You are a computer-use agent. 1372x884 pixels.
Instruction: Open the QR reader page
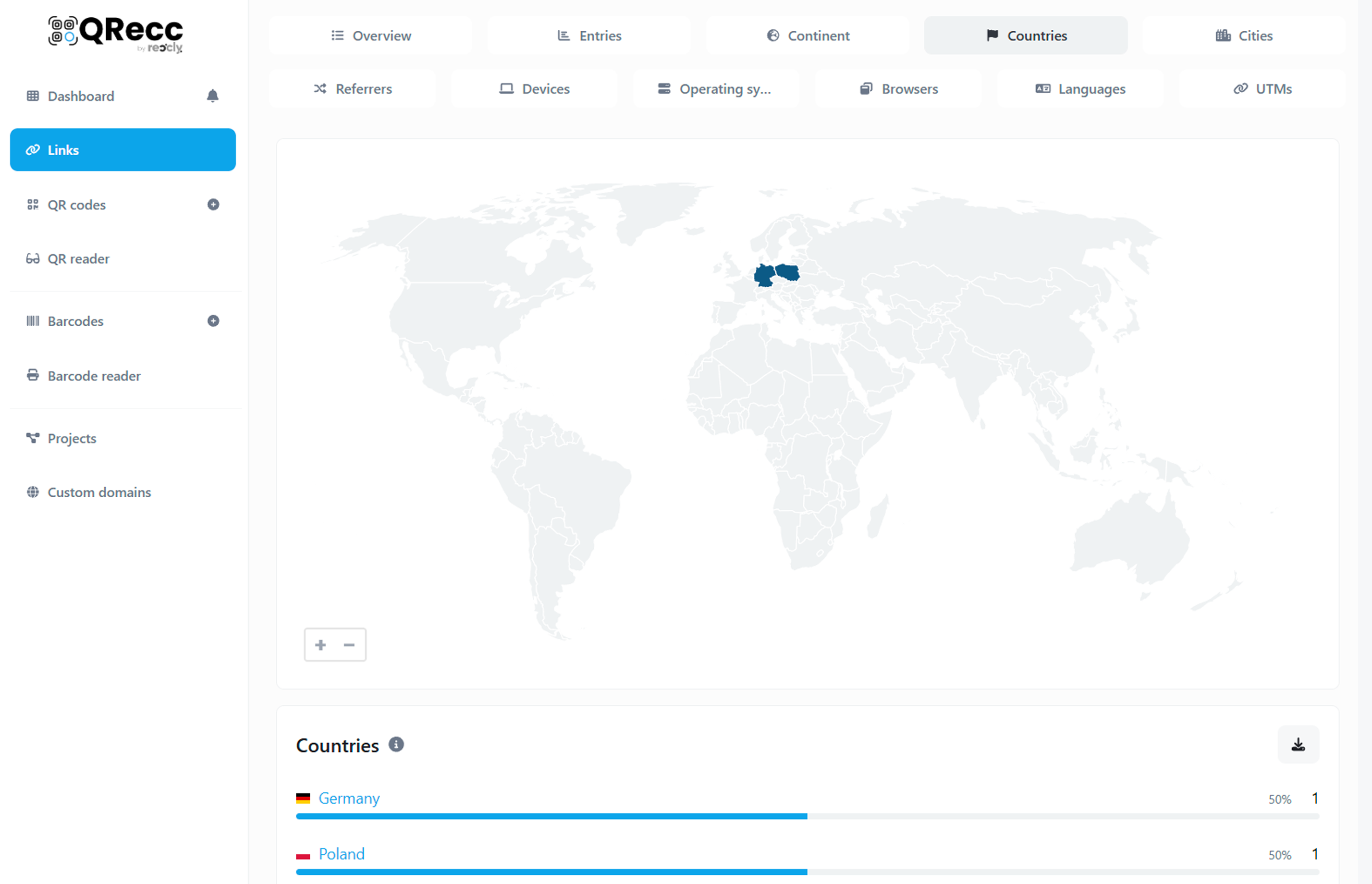pos(78,259)
